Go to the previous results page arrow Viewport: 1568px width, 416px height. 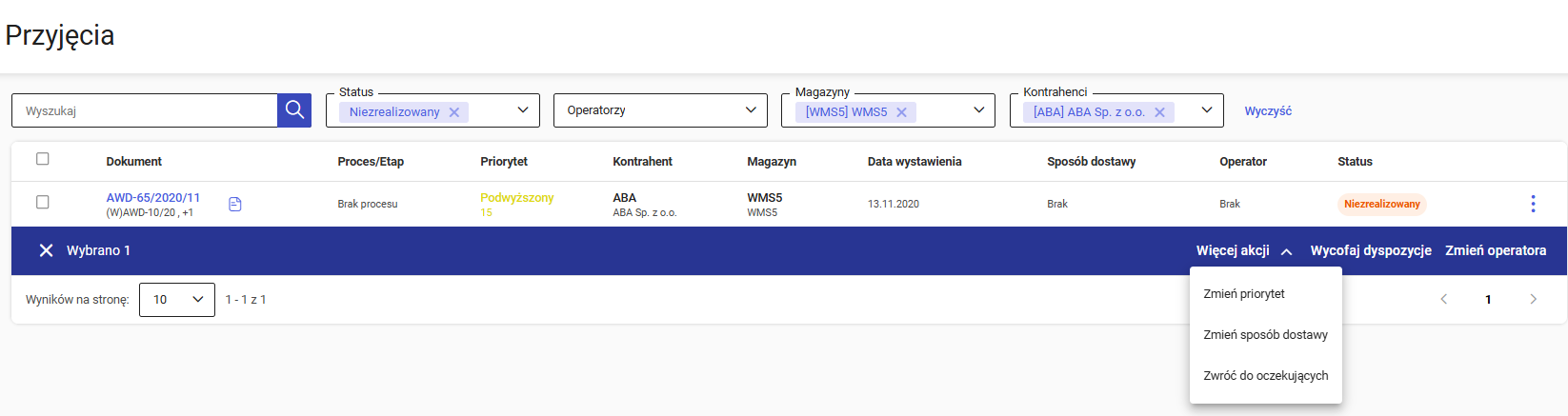(1444, 299)
